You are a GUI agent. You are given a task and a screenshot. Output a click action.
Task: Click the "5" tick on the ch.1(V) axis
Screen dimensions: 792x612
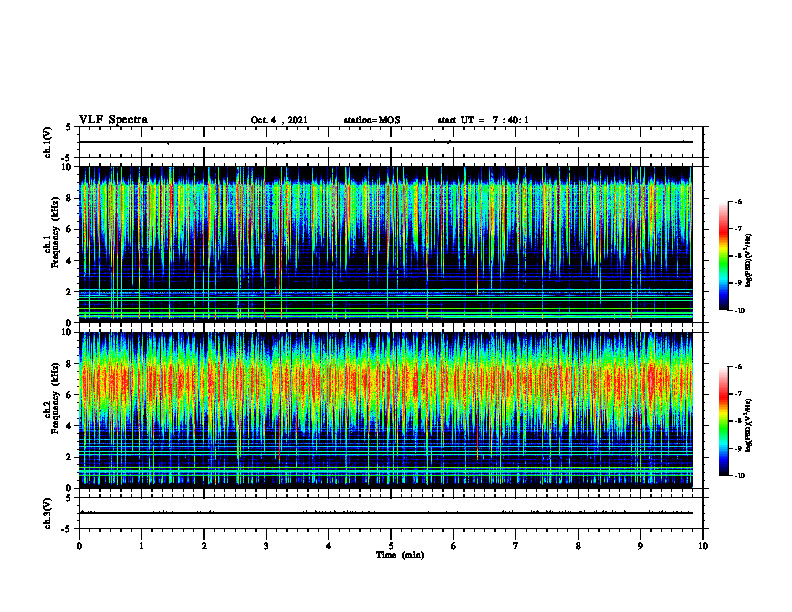coord(69,128)
